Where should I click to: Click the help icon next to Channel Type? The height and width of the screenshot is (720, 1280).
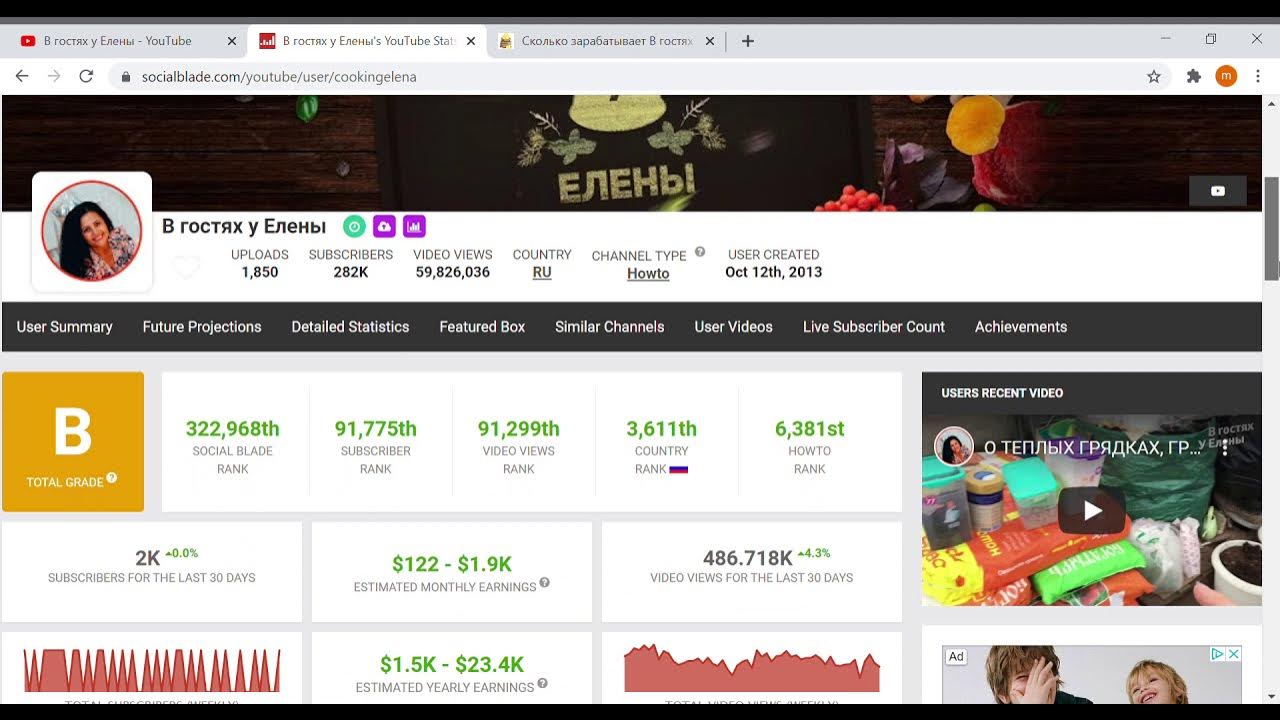pyautogui.click(x=700, y=252)
